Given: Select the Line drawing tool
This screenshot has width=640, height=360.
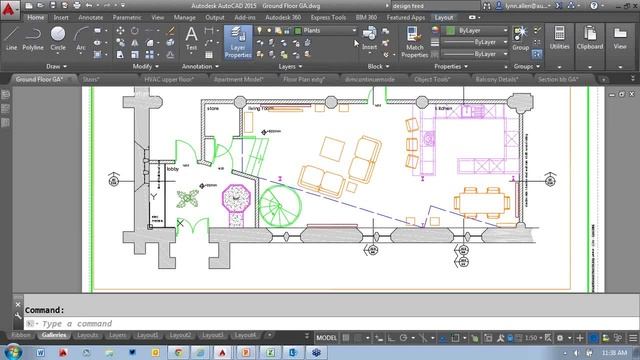Looking at the screenshot, I should pyautogui.click(x=11, y=38).
